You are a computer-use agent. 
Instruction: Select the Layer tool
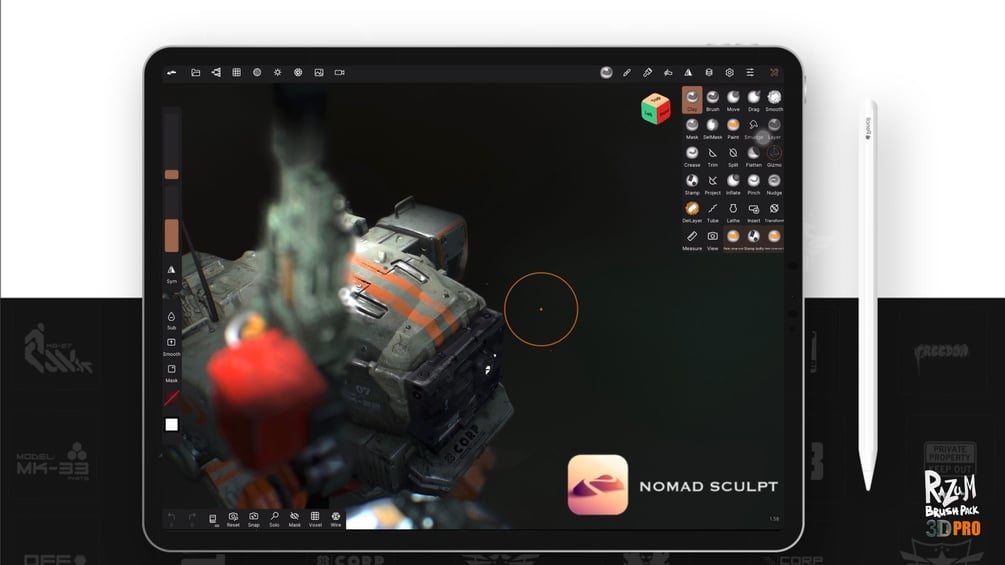point(774,127)
